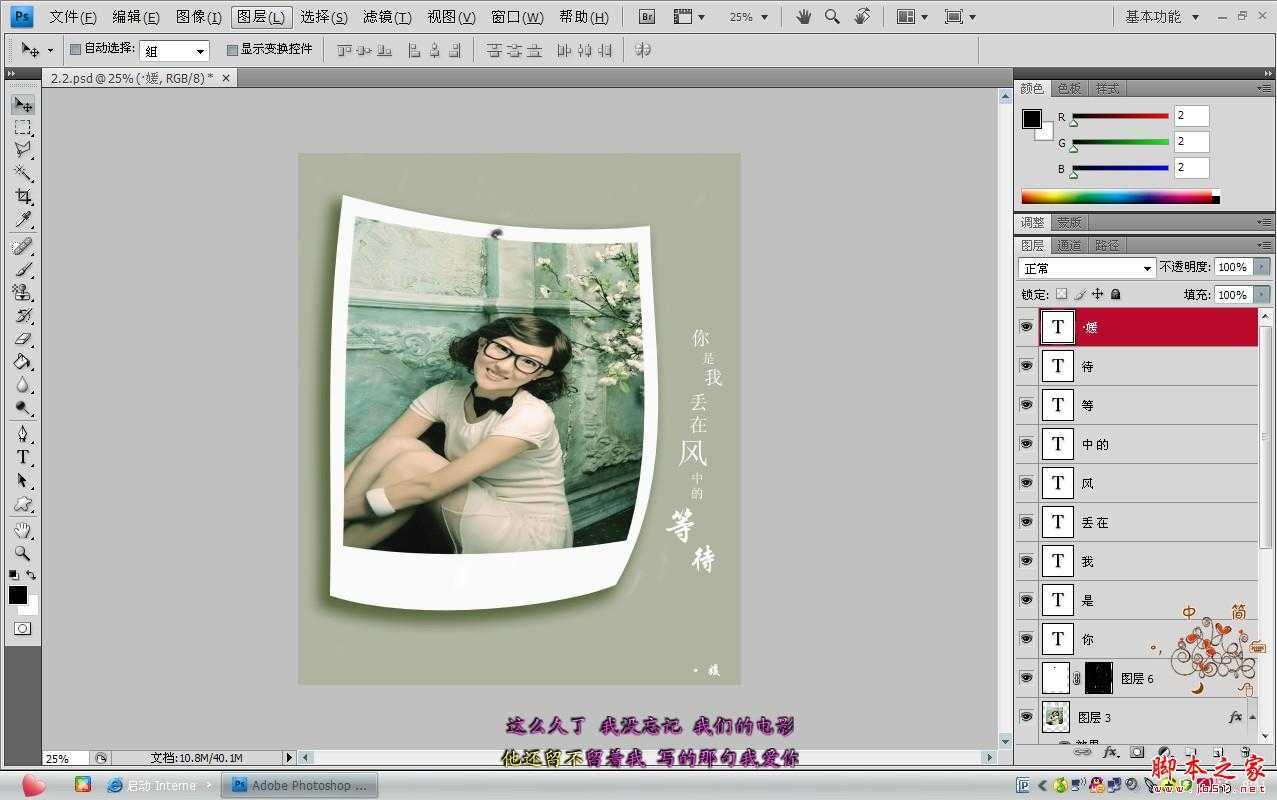Hide the 中的 text layer
The image size is (1277, 800).
[x=1026, y=444]
